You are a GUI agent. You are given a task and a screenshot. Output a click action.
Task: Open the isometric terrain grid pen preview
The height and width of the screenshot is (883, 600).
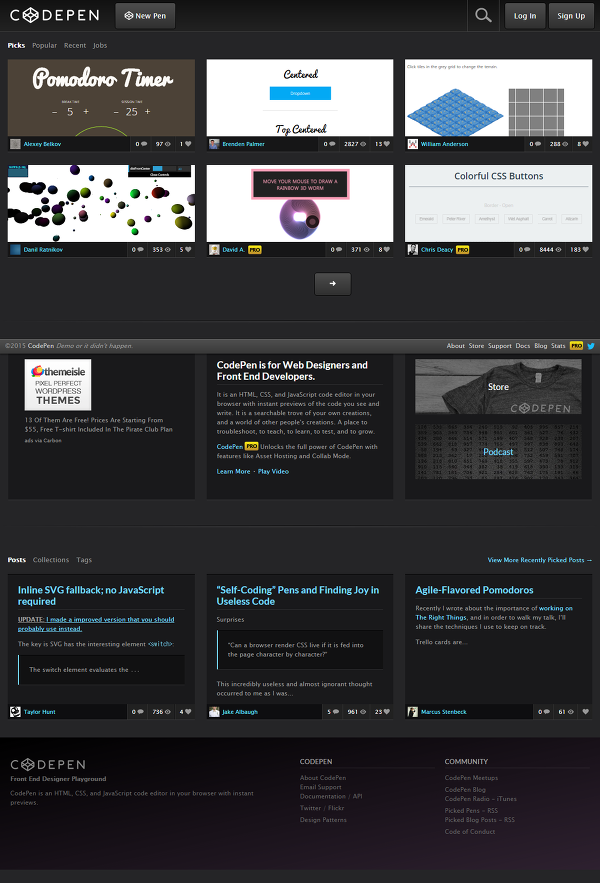point(498,97)
